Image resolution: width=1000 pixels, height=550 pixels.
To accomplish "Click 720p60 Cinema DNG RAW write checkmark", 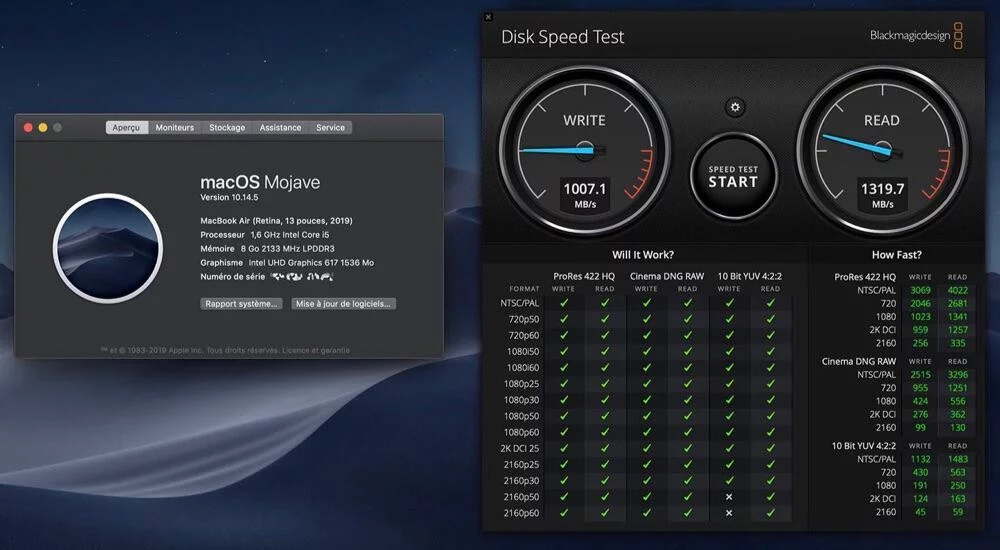I will click(647, 335).
